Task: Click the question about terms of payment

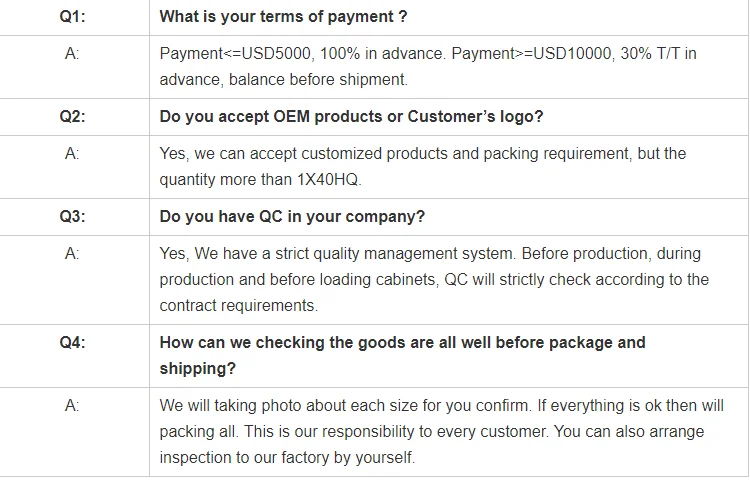Action: 283,17
